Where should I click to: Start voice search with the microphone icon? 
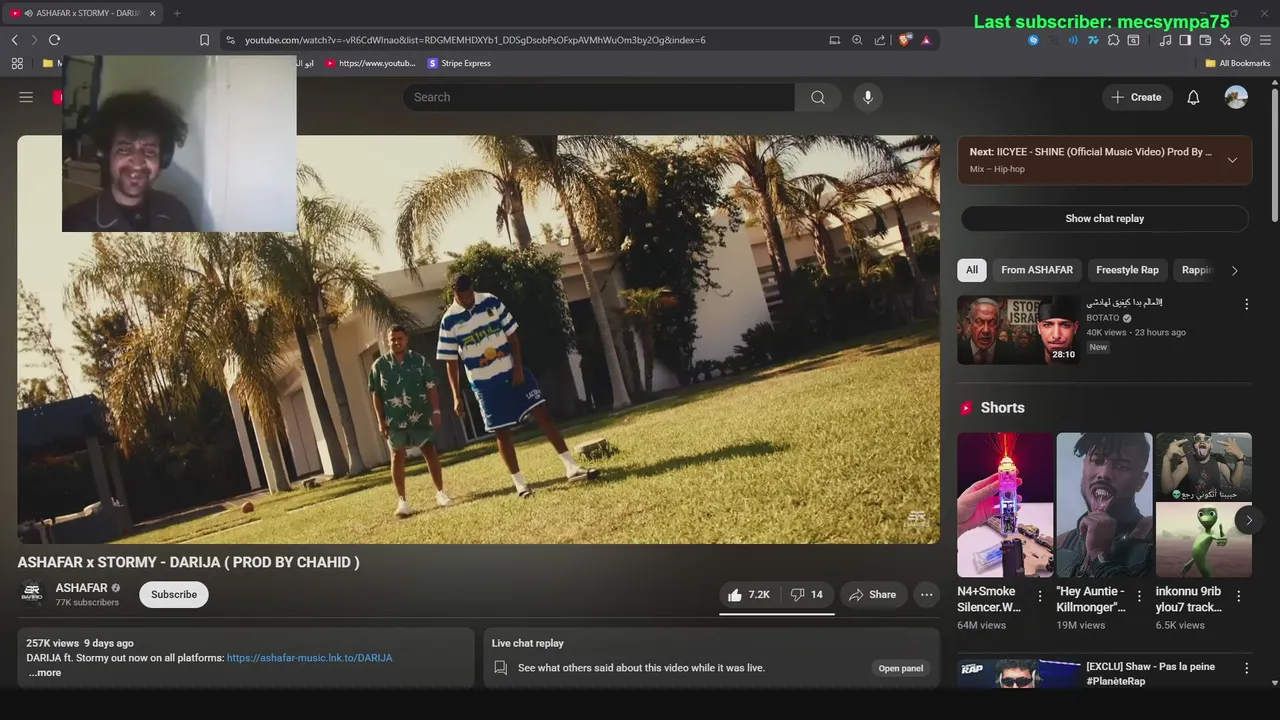point(868,97)
